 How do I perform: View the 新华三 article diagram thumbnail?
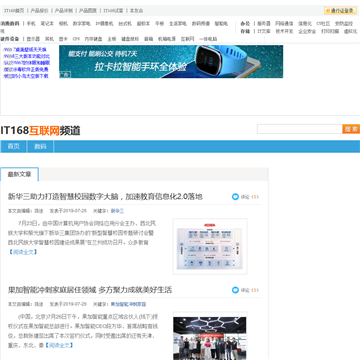210,246
